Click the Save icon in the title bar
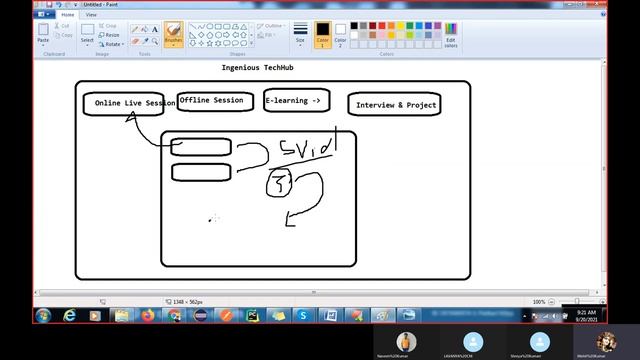 coord(49,4)
